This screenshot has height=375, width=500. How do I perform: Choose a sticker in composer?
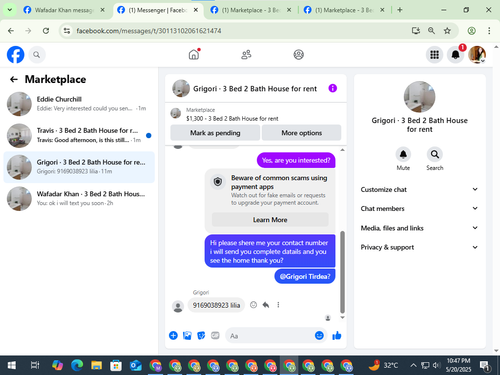(x=201, y=335)
